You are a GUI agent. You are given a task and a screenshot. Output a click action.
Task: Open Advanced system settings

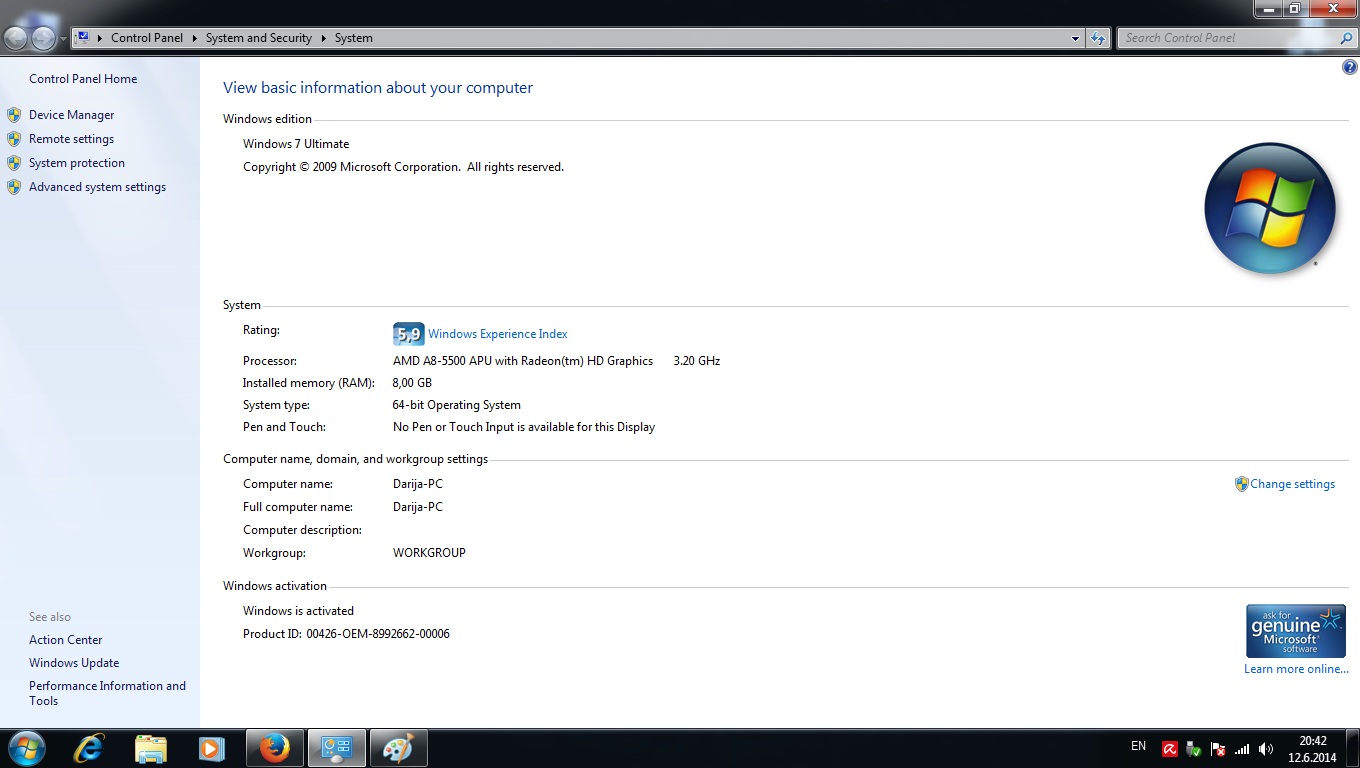click(x=97, y=187)
